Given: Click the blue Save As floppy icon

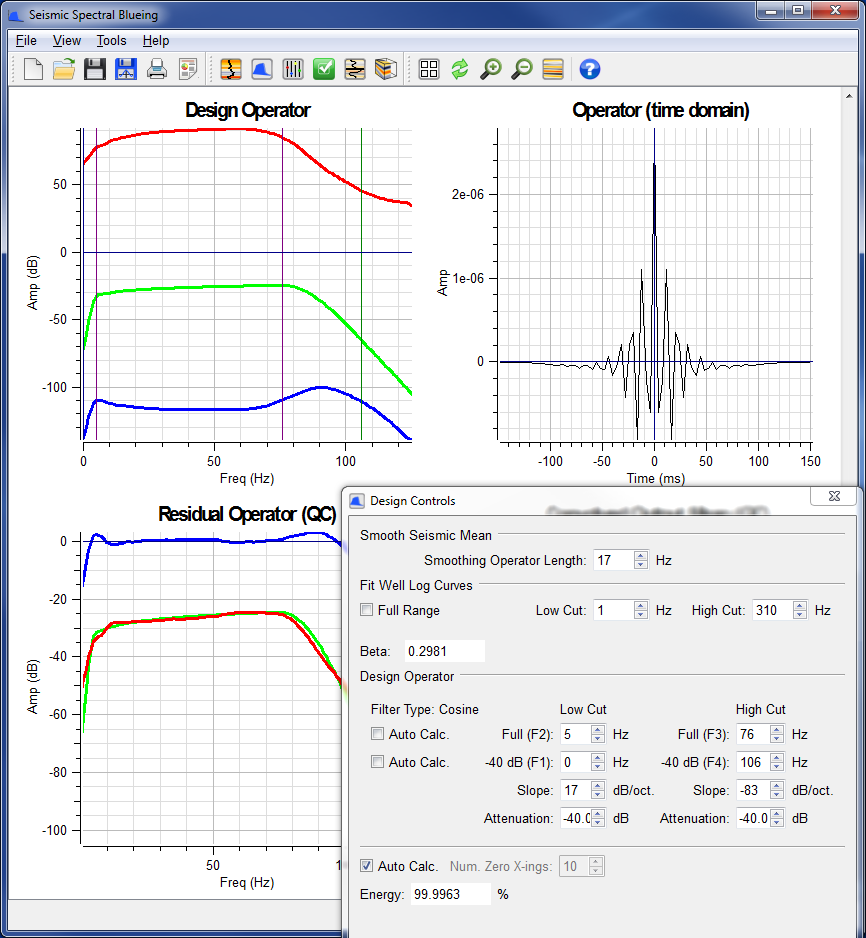Looking at the screenshot, I should (x=126, y=69).
